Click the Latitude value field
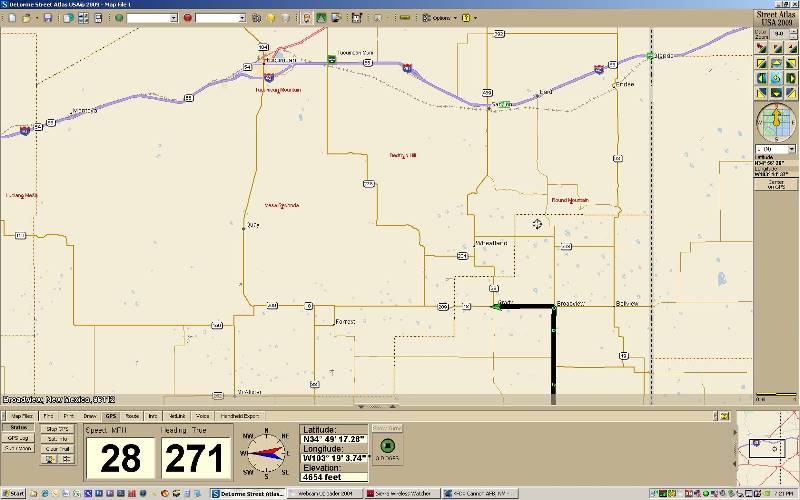Image resolution: width=800 pixels, height=500 pixels. 334,439
